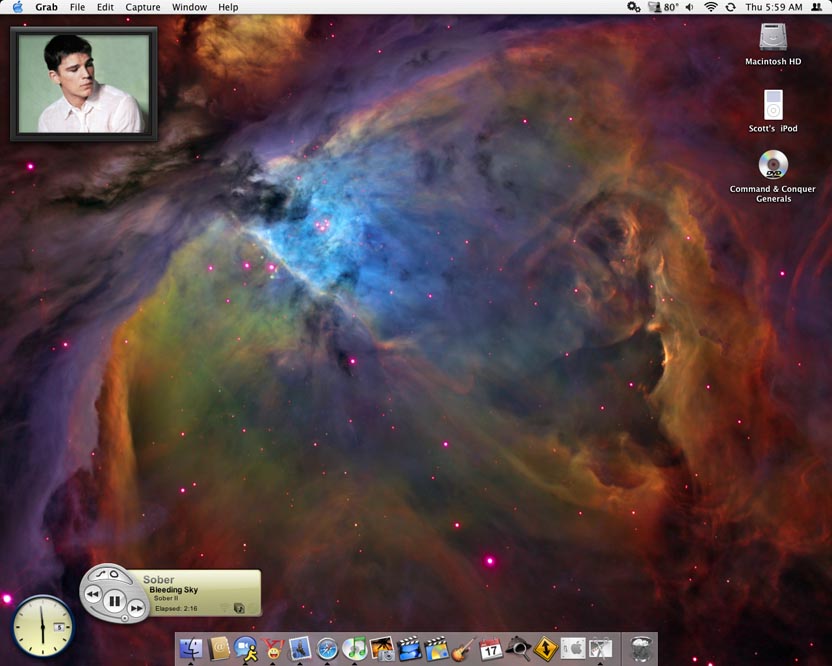Click the Elapsed 2:16 time readout
Viewport: 832px width, 666px height.
176,608
